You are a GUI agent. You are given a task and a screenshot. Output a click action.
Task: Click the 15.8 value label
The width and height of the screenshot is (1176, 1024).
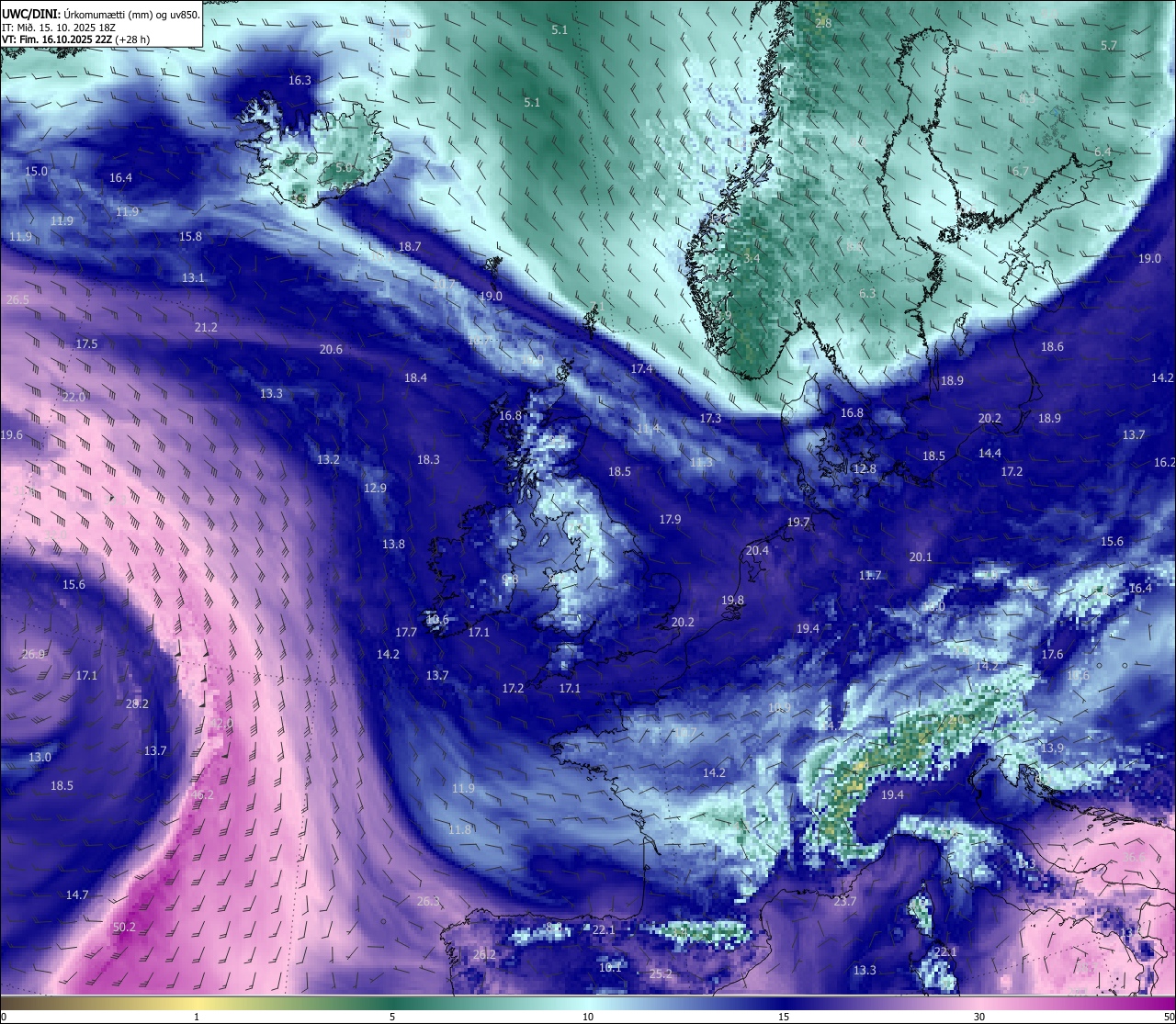click(x=190, y=237)
